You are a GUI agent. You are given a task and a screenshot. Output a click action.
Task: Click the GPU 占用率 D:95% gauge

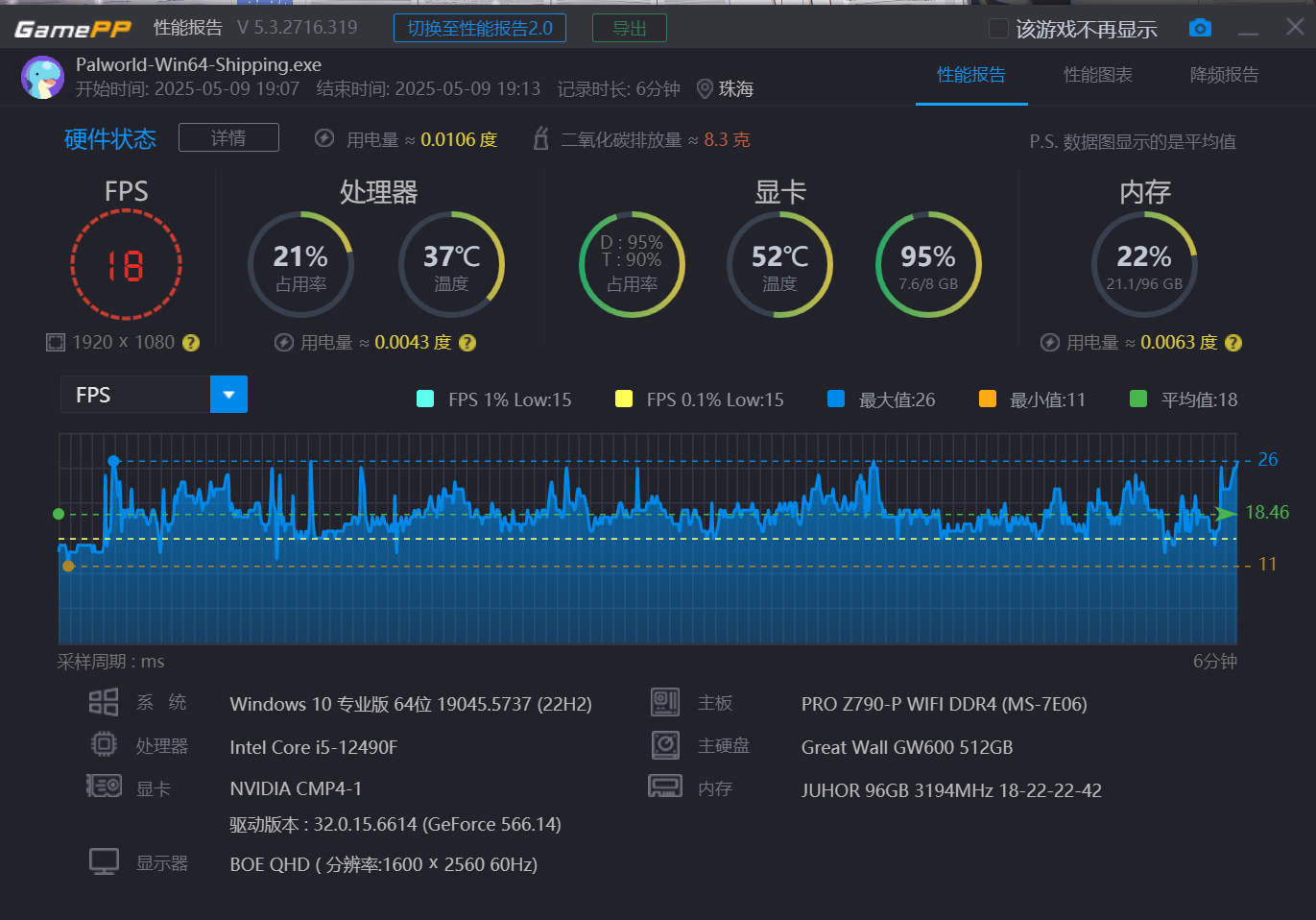tap(632, 265)
